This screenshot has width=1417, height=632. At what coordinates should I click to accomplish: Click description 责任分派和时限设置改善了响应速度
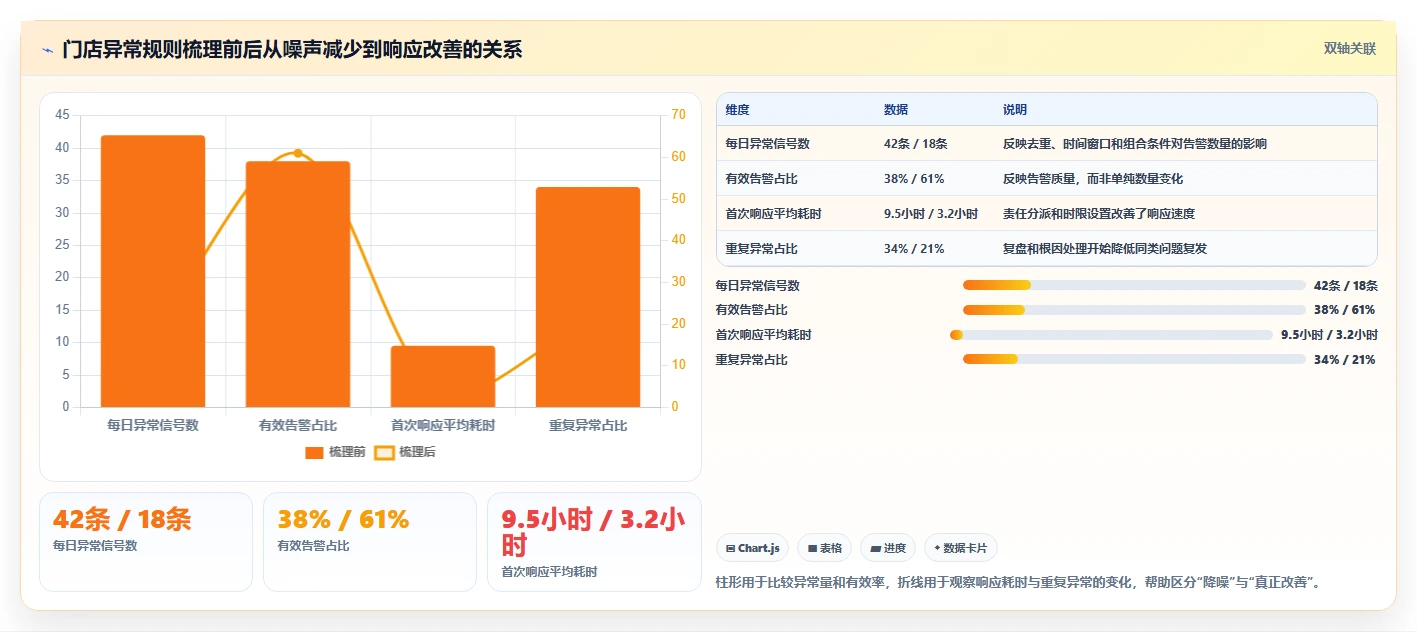(1099, 214)
